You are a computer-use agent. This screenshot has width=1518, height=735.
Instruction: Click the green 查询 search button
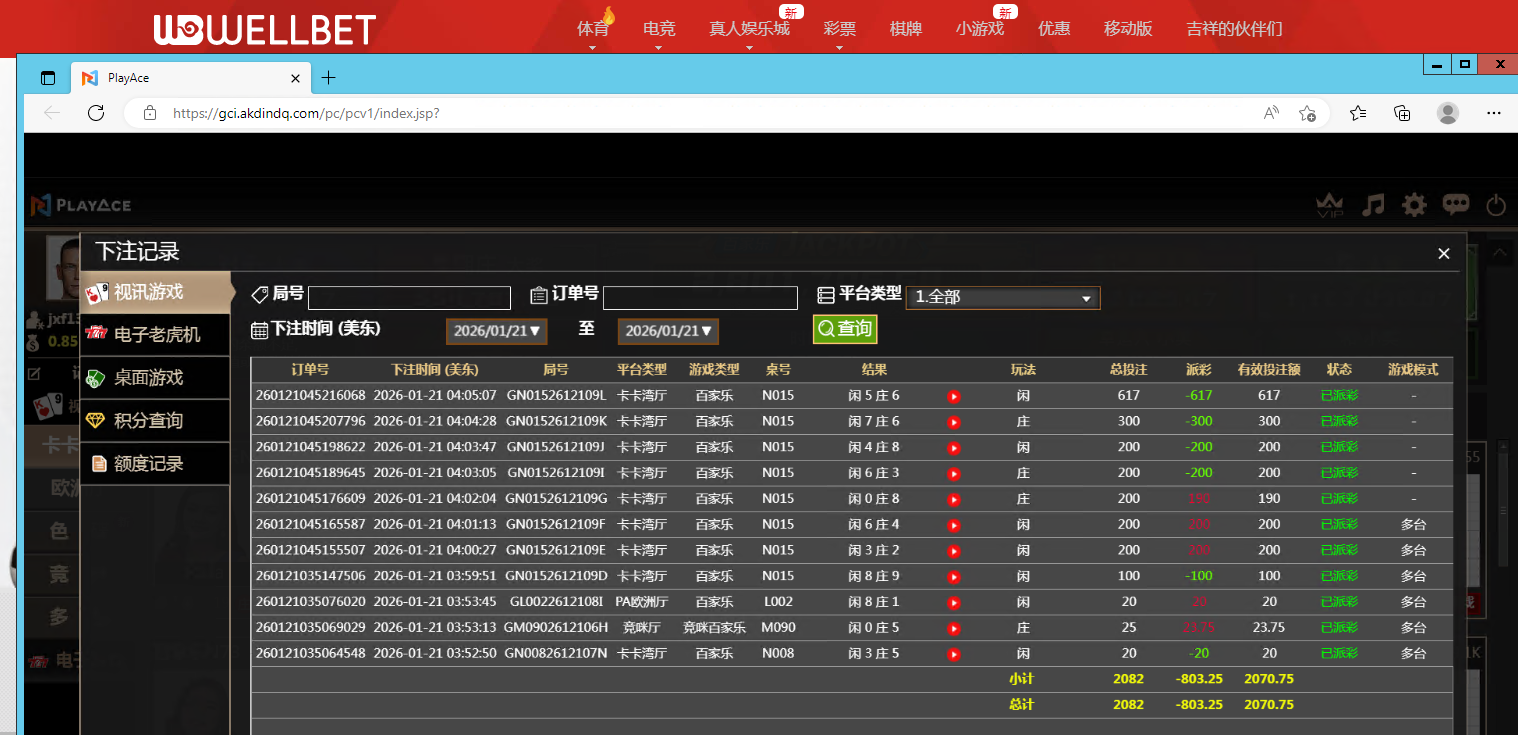(x=844, y=329)
